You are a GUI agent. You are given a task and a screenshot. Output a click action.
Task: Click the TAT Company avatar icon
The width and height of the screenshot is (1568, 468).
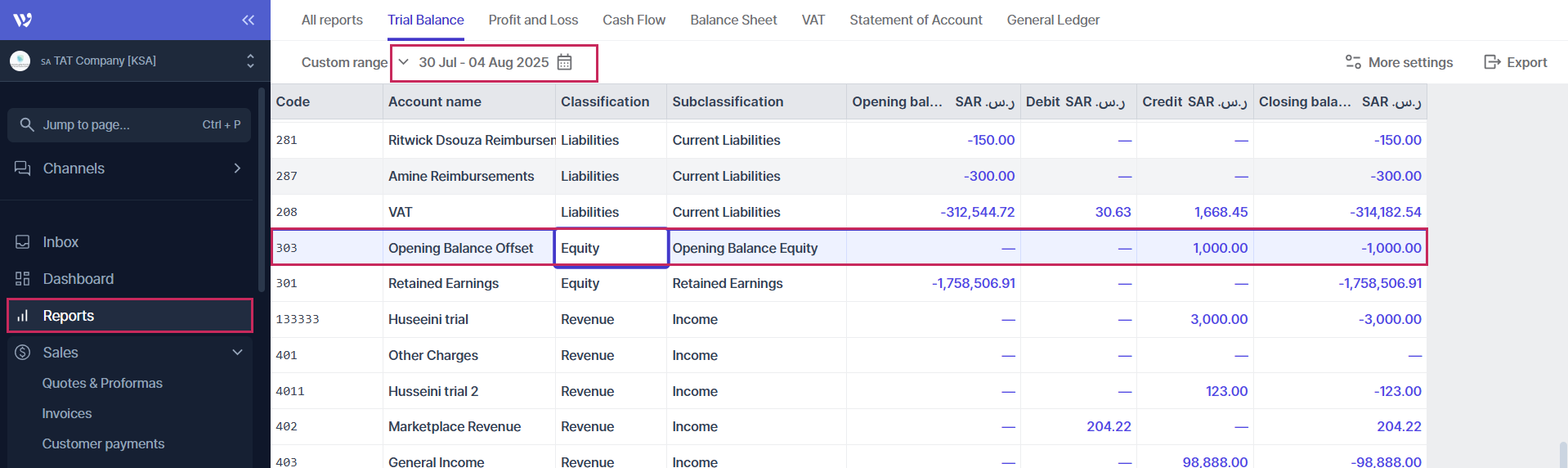20,61
